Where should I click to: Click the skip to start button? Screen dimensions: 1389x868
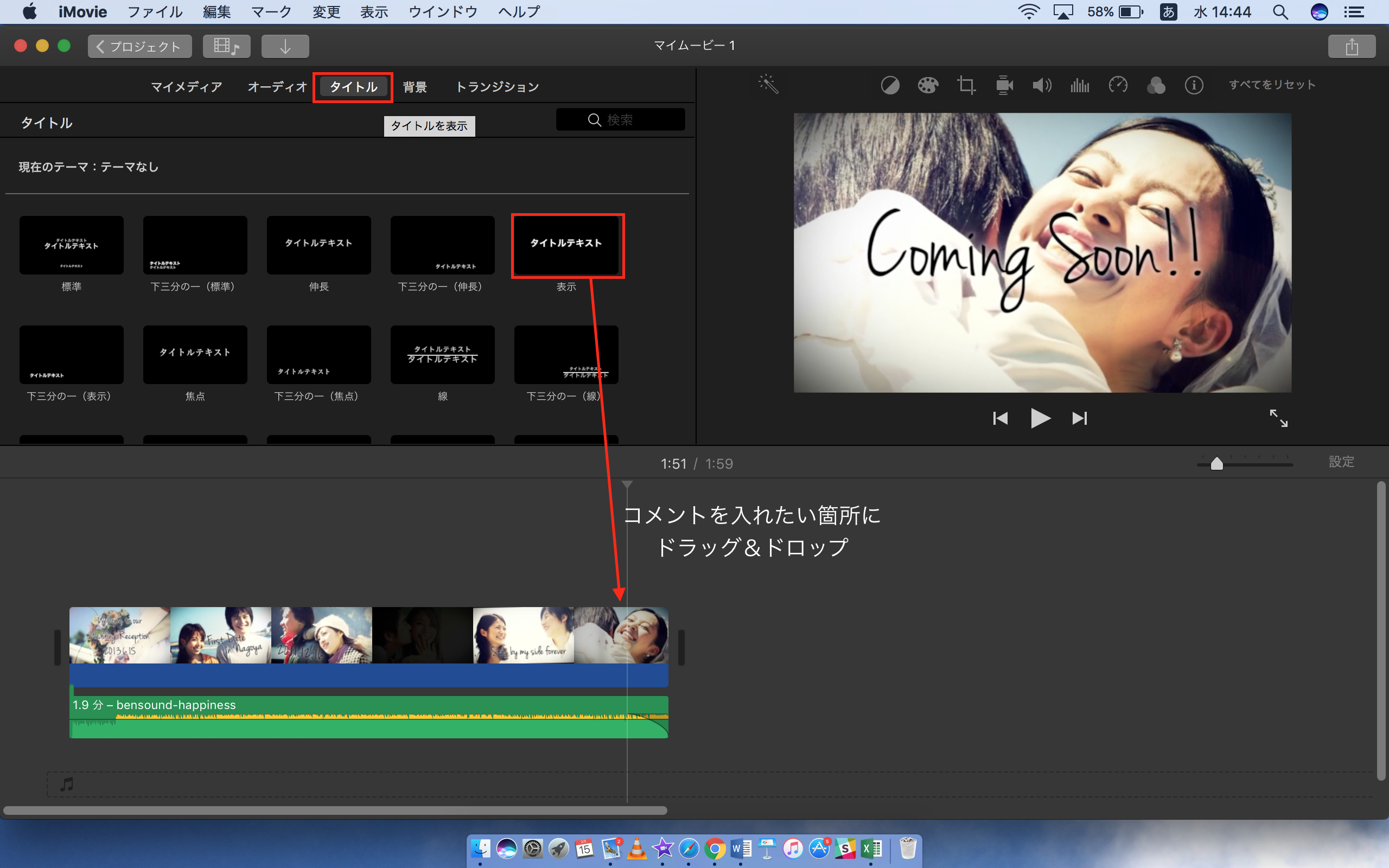point(999,418)
